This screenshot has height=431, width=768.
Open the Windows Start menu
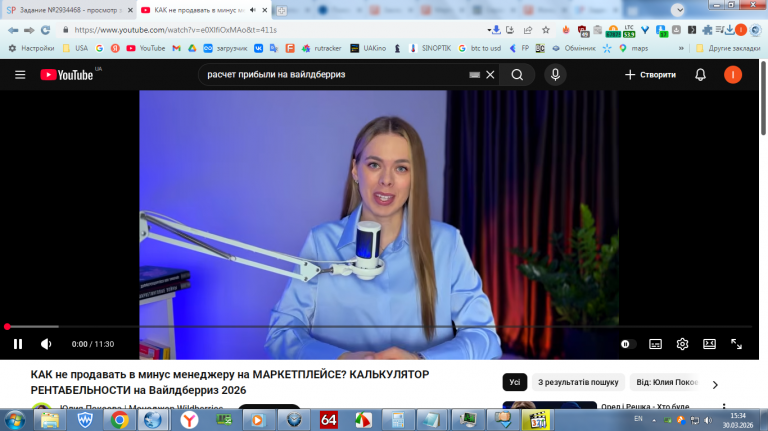point(15,420)
